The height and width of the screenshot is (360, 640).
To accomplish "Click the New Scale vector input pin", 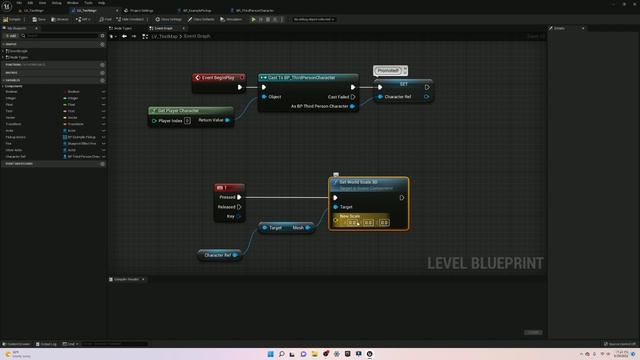I will (x=336, y=220).
